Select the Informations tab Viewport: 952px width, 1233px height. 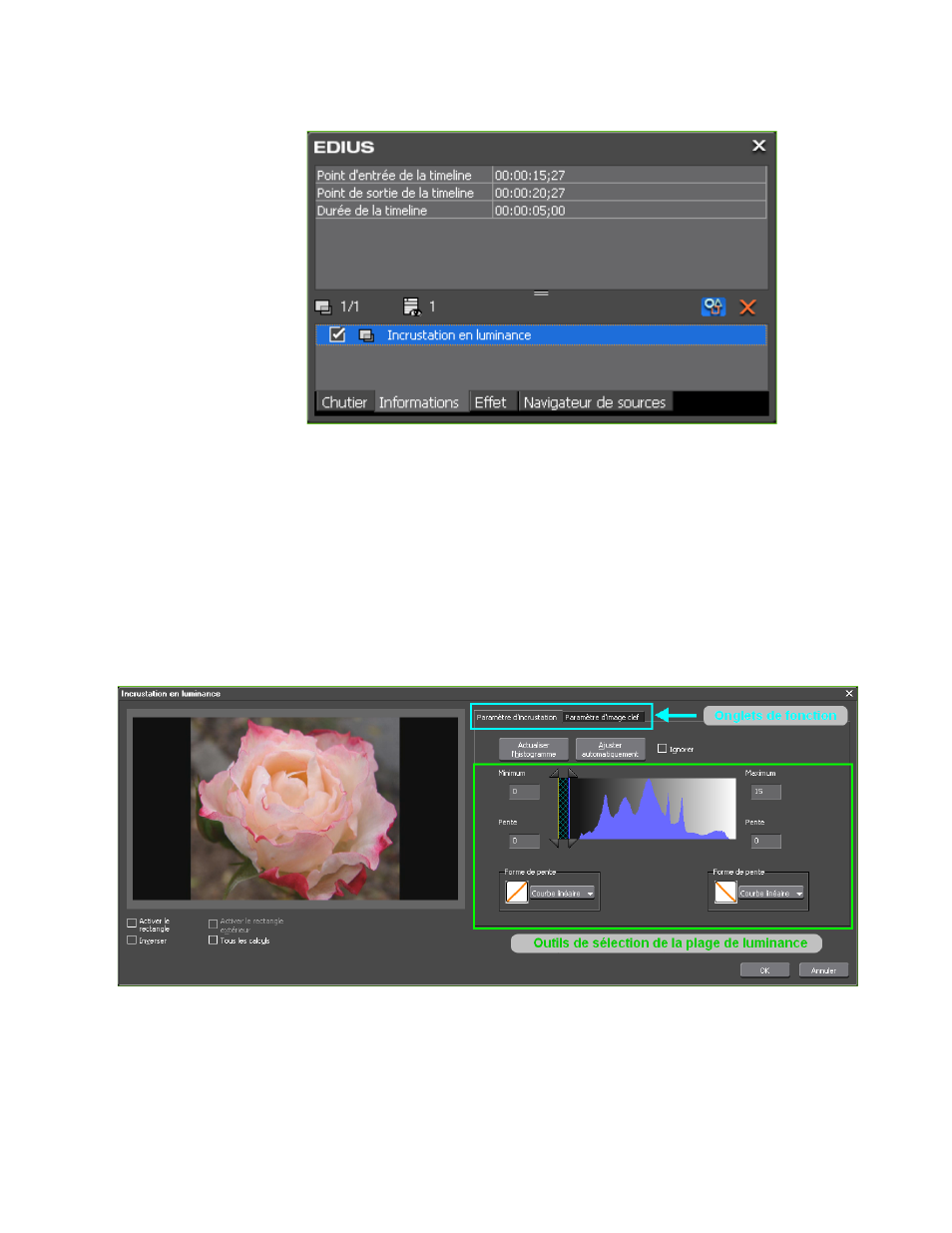pyautogui.click(x=419, y=402)
